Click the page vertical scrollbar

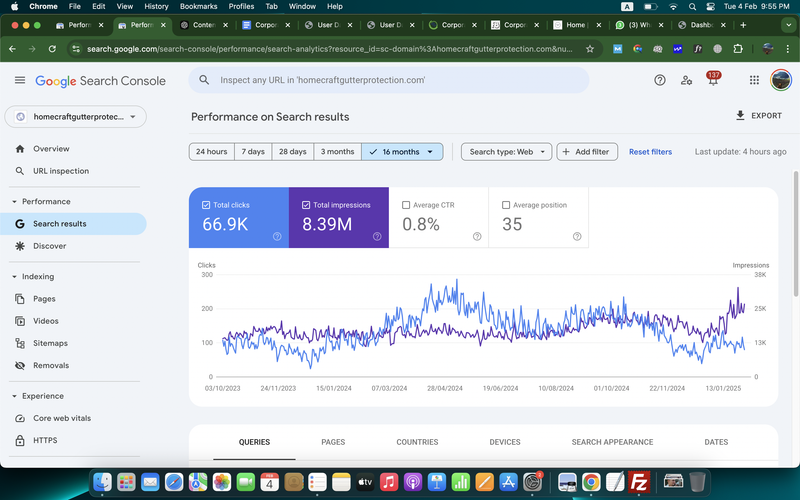coord(796,234)
